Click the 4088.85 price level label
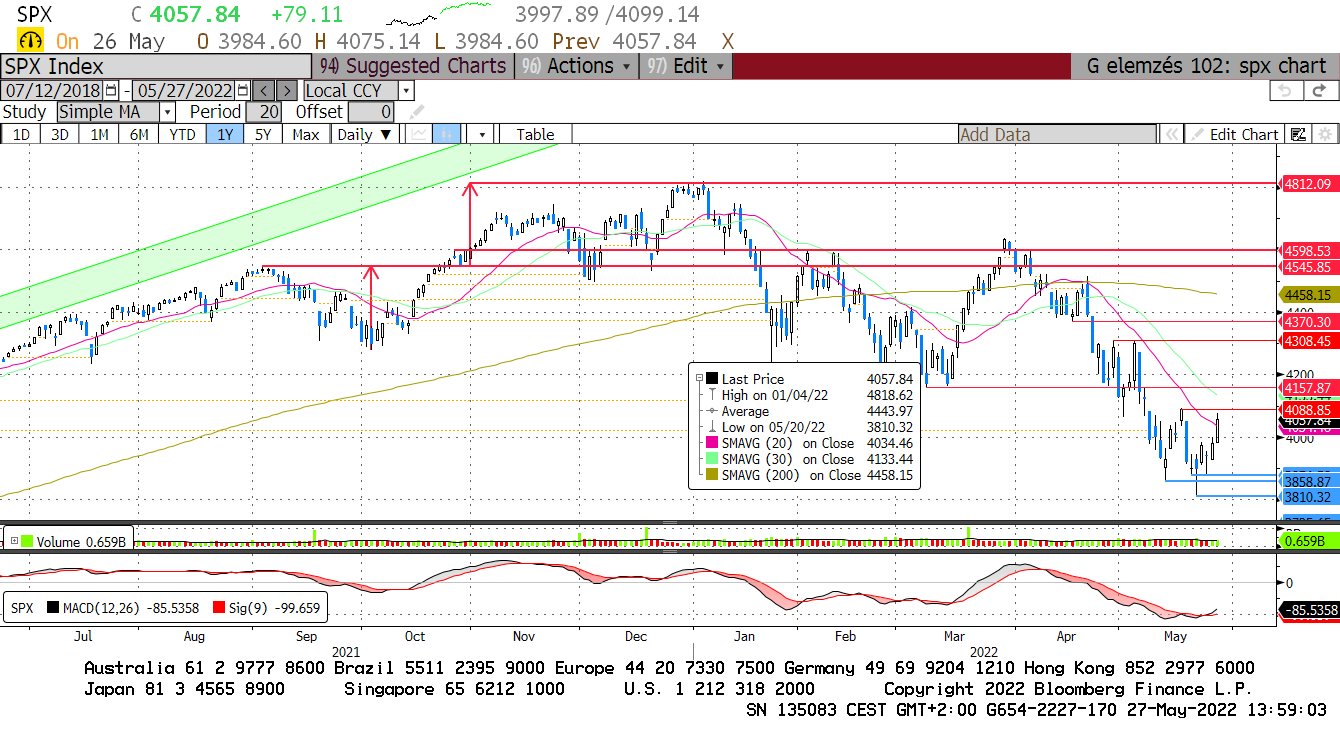Viewport: 1340px width, 736px height. (1308, 409)
